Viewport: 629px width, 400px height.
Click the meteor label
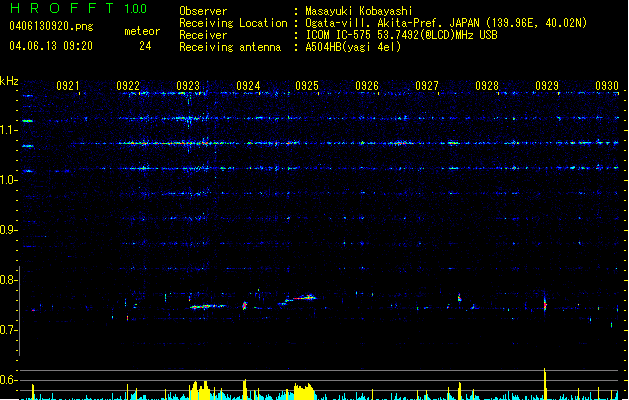142,31
